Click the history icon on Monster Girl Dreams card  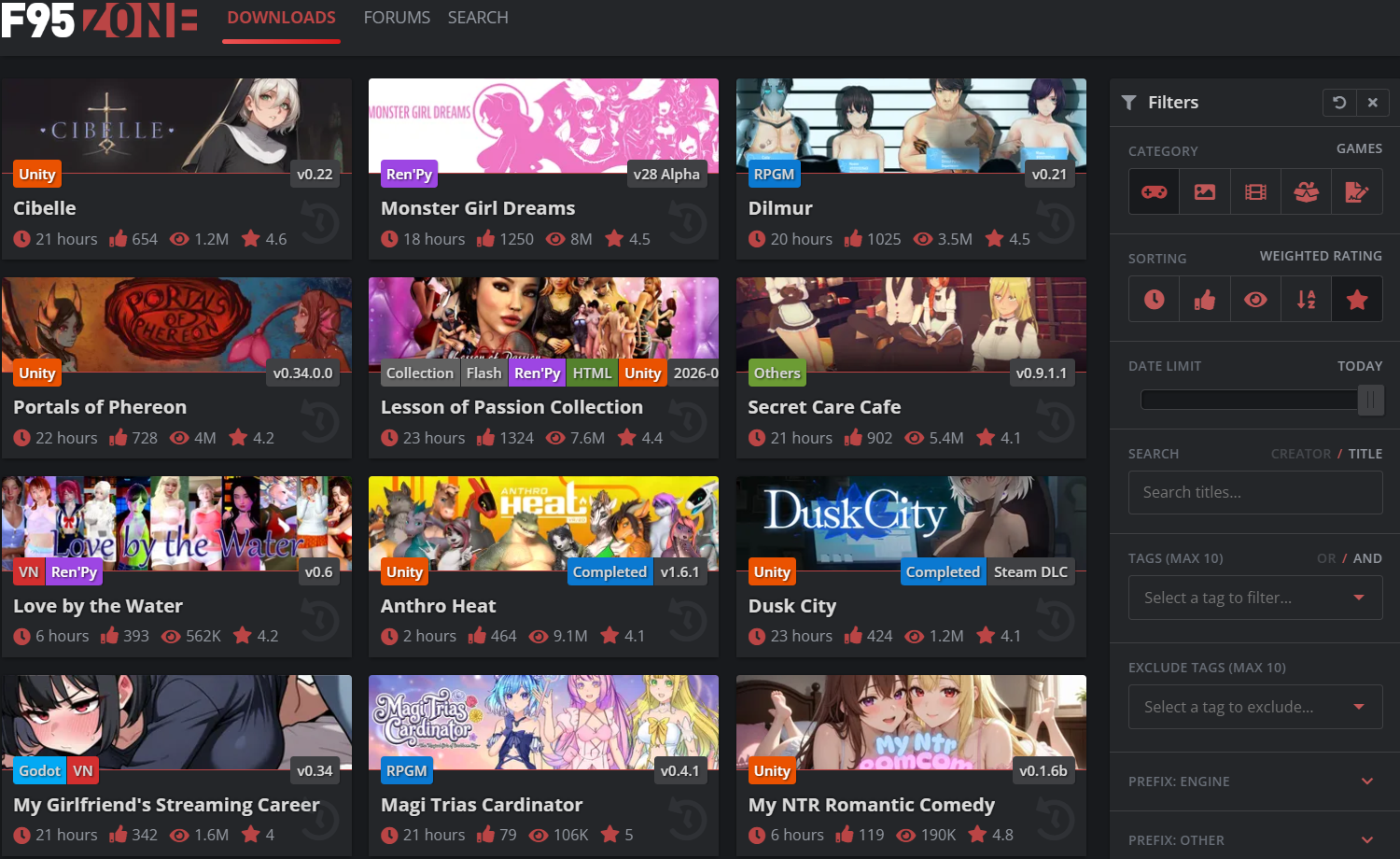click(x=688, y=223)
